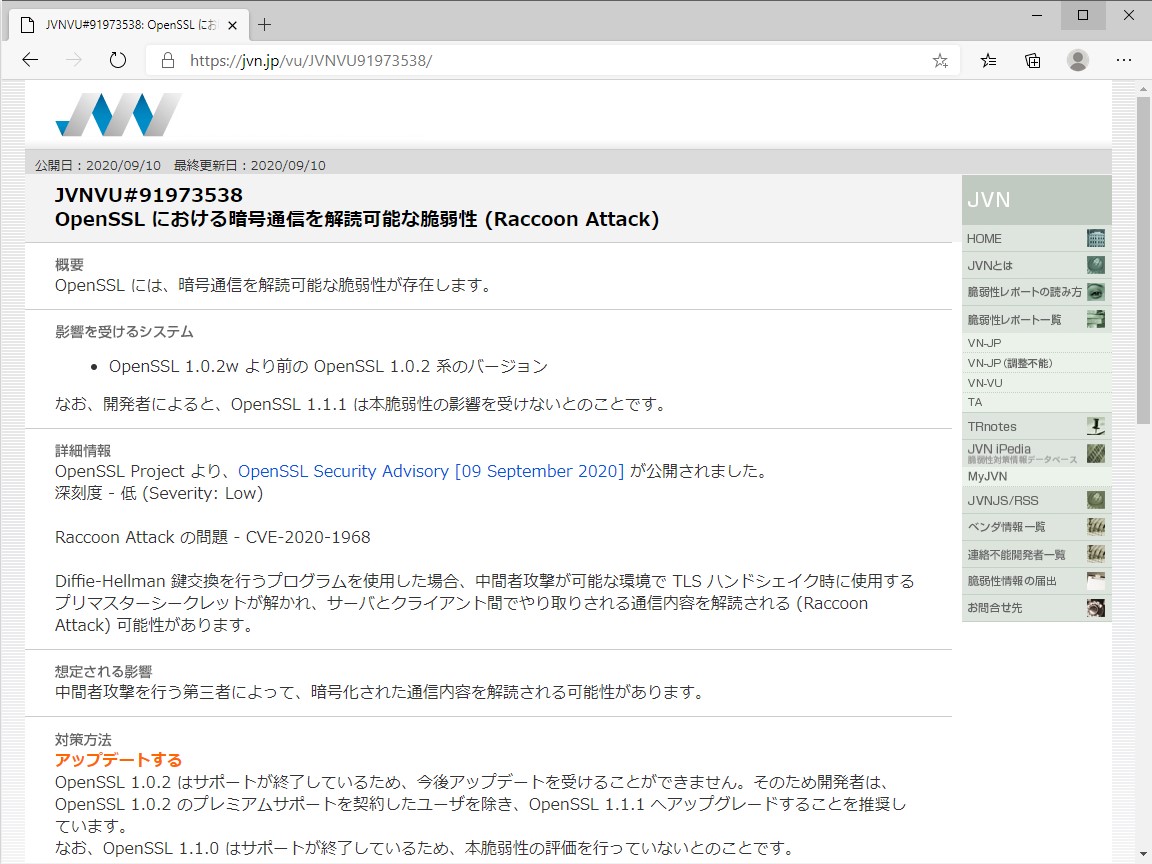Go back with the browser back arrow
The image size is (1152, 864).
tap(30, 60)
